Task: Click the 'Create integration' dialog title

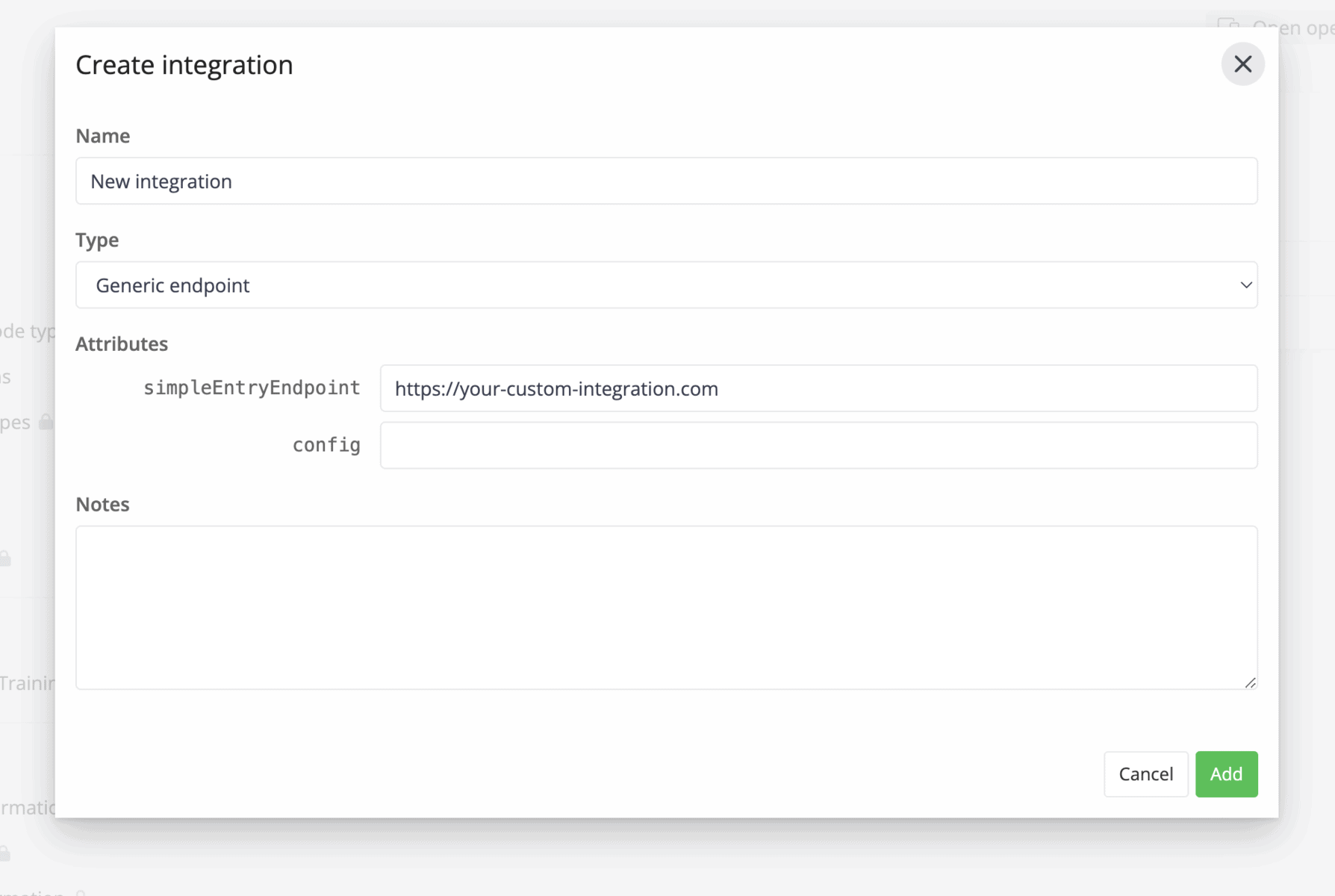Action: click(x=184, y=65)
